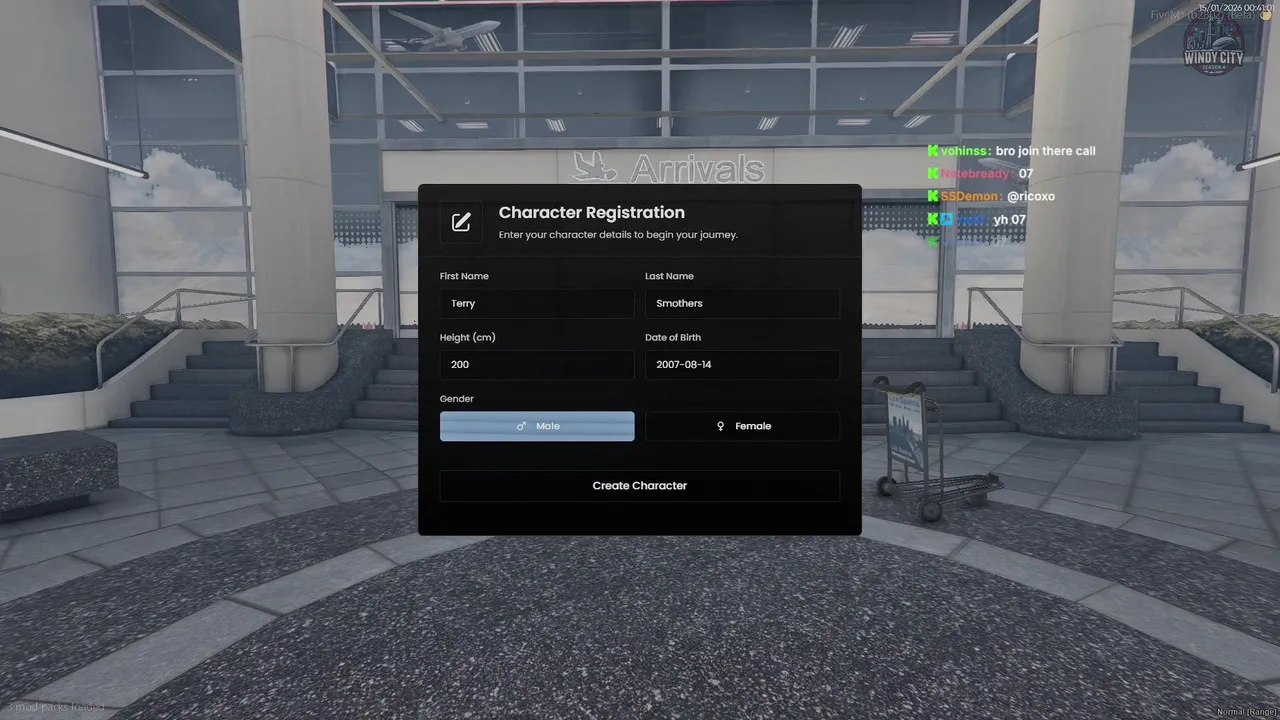Click the Date of Birth label
This screenshot has height=720, width=1280.
[673, 338]
